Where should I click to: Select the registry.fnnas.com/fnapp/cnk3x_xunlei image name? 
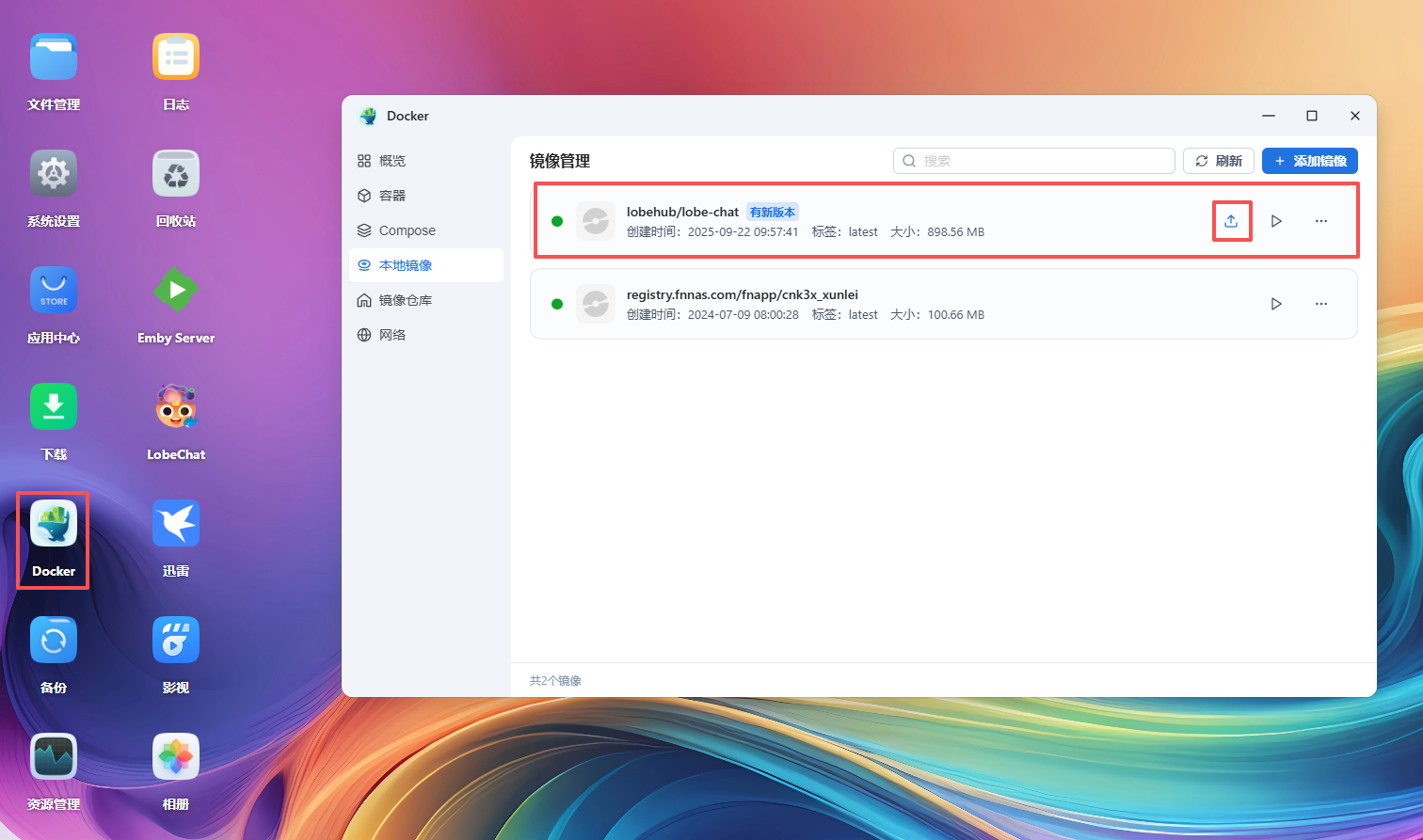click(x=743, y=294)
